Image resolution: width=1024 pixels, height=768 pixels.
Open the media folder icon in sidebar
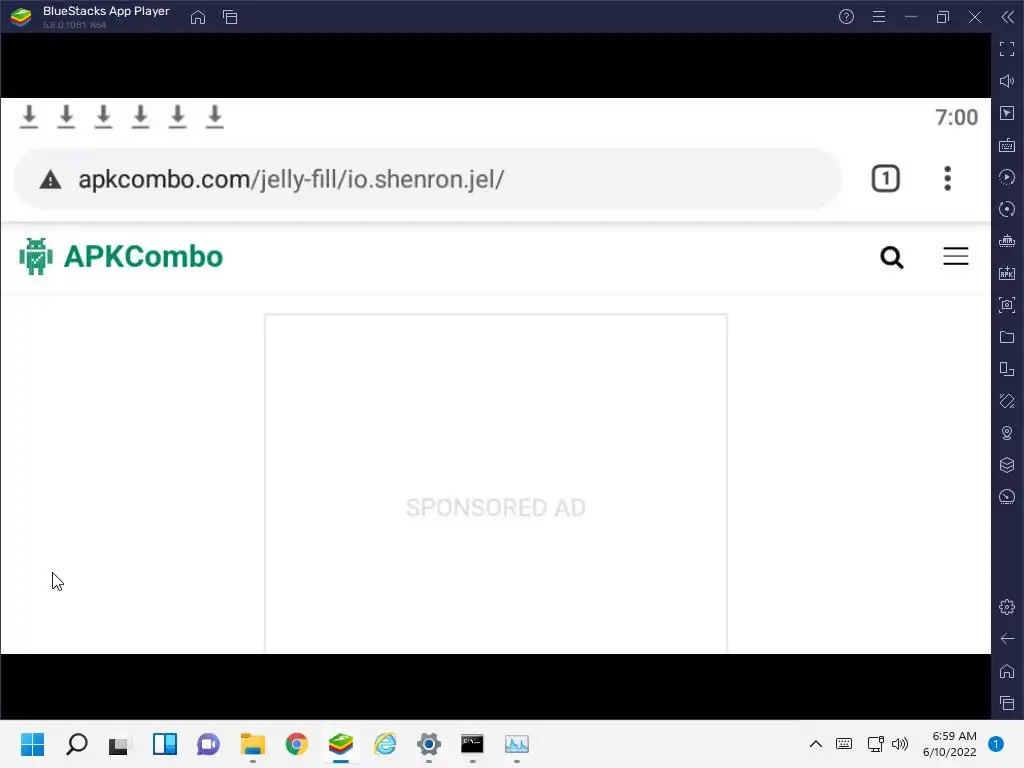click(x=1007, y=337)
